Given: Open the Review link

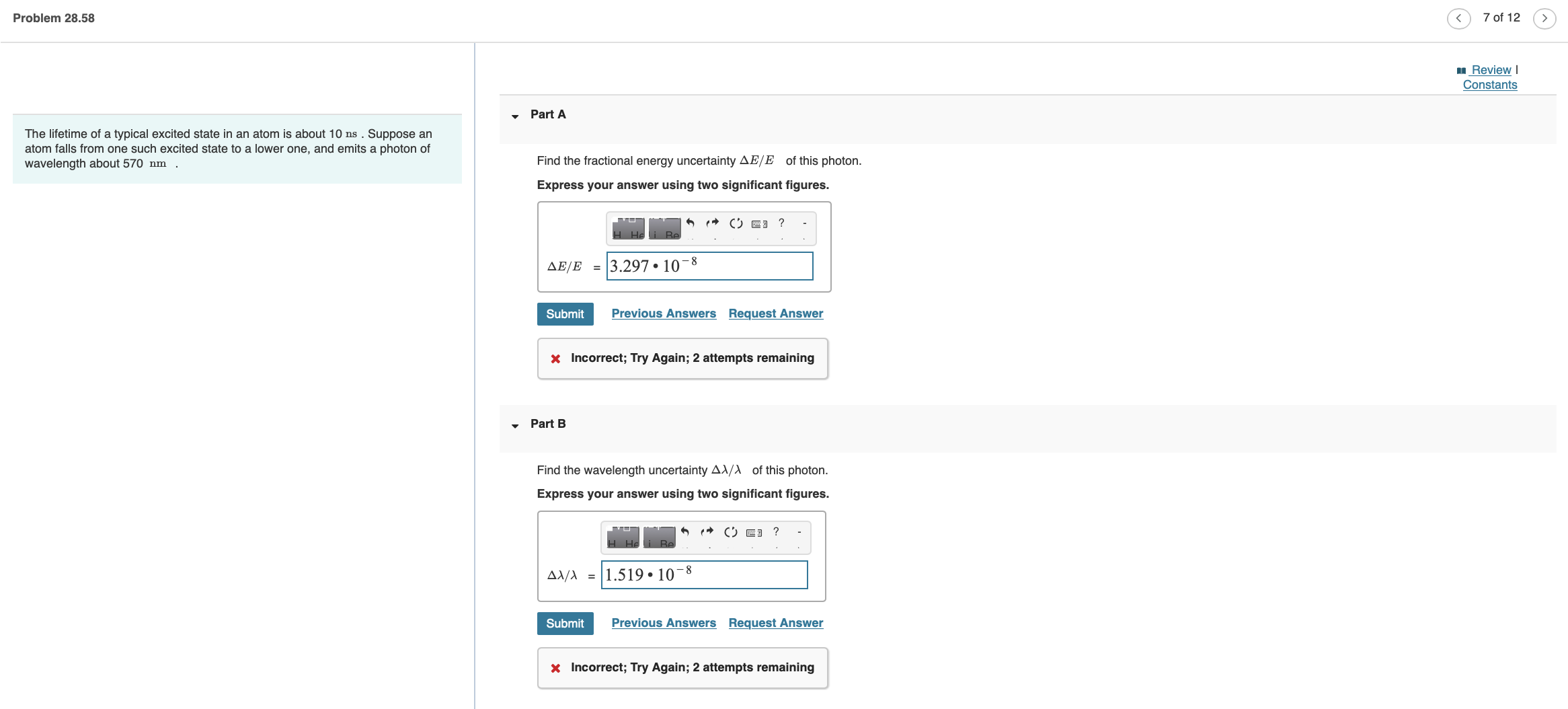Looking at the screenshot, I should pyautogui.click(x=1491, y=69).
